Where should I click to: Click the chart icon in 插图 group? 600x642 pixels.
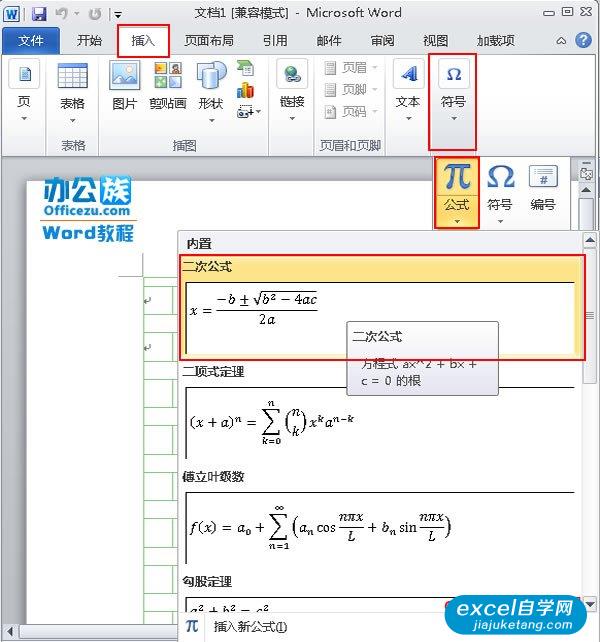point(246,90)
